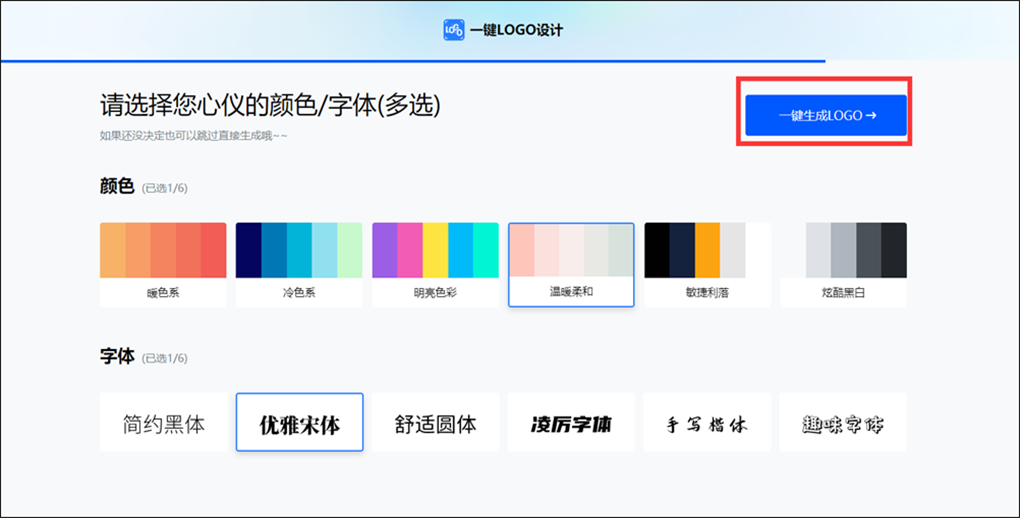
Task: Click the 颜色 section heading
Action: [x=117, y=187]
